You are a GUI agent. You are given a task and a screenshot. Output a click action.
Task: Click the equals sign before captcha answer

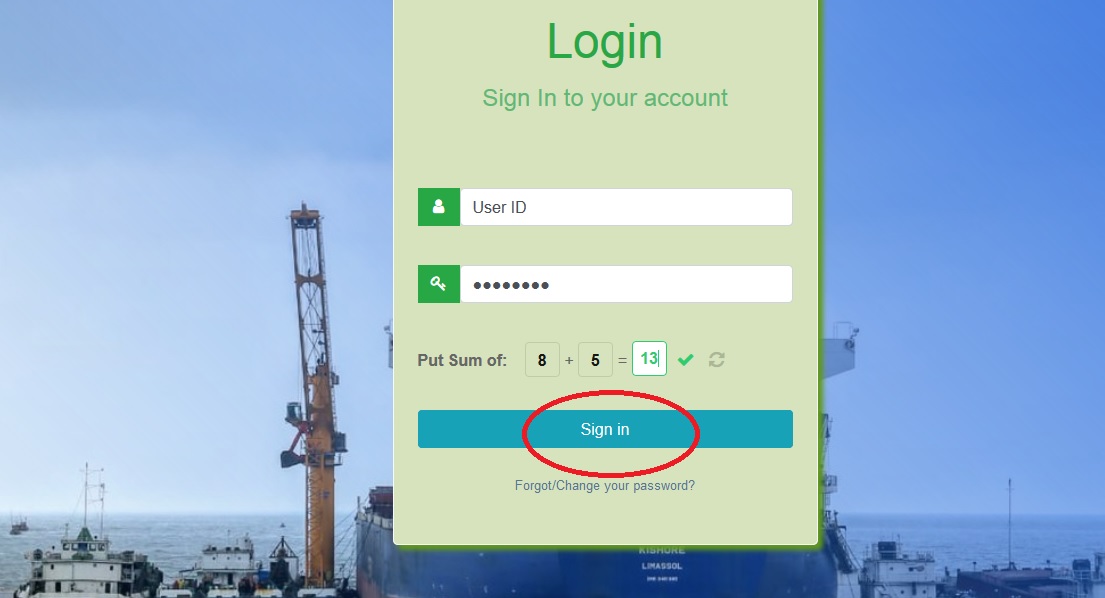point(622,360)
